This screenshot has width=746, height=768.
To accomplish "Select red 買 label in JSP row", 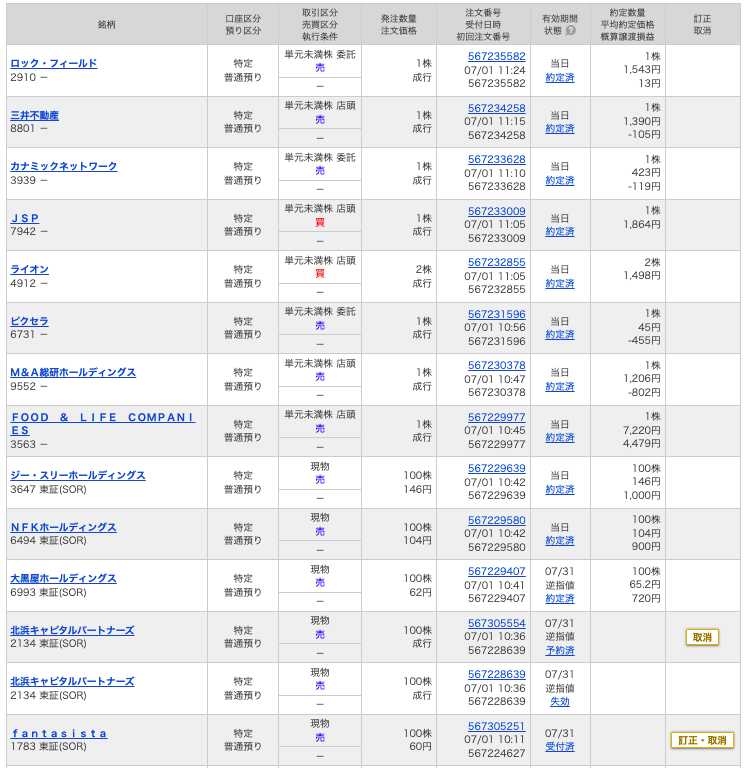I will 320,222.
